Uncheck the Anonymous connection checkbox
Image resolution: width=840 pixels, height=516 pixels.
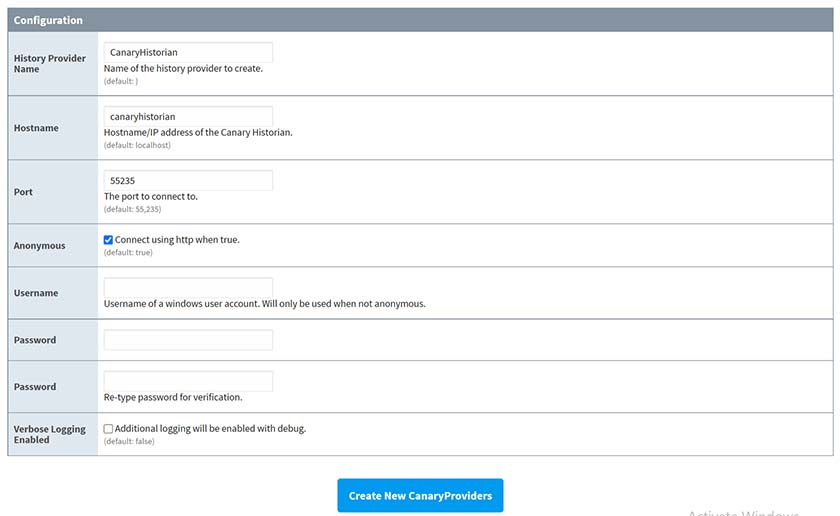(x=108, y=240)
